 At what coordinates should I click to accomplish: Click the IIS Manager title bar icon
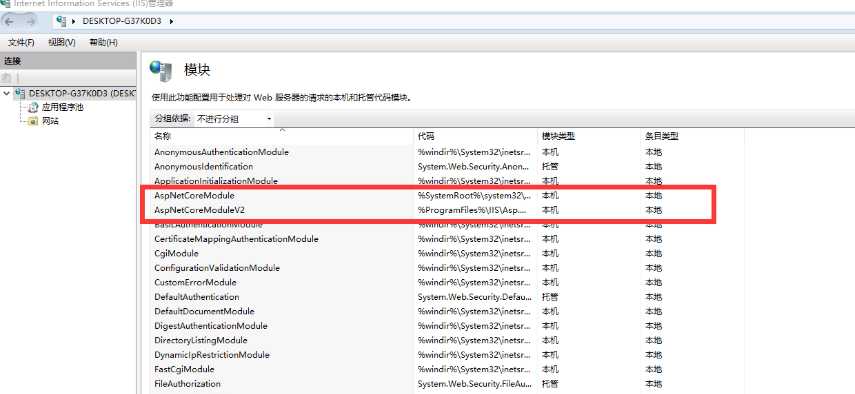[x=5, y=3]
